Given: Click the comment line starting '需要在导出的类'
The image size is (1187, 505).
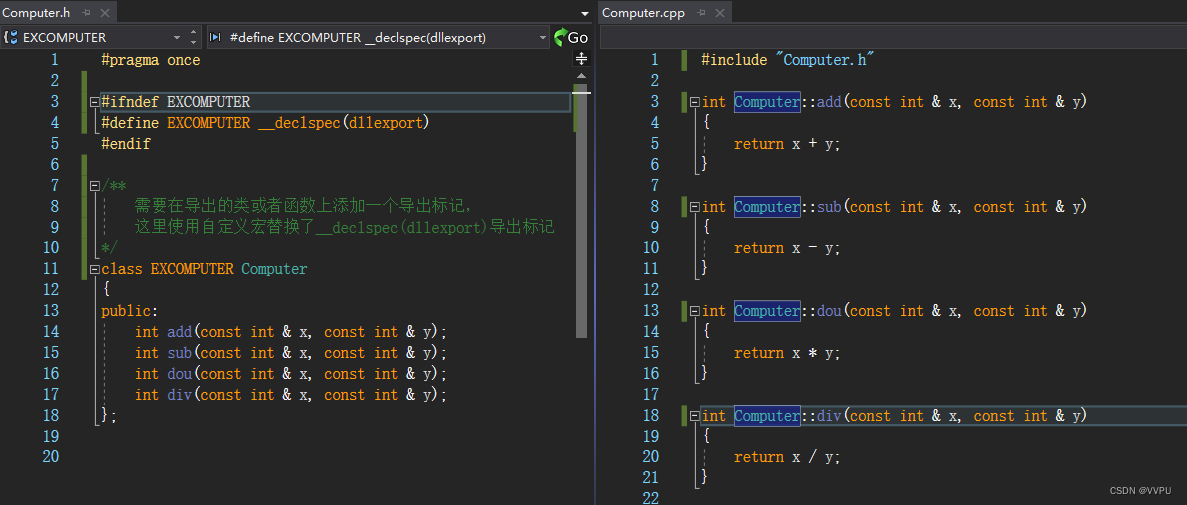Looking at the screenshot, I should [x=304, y=206].
